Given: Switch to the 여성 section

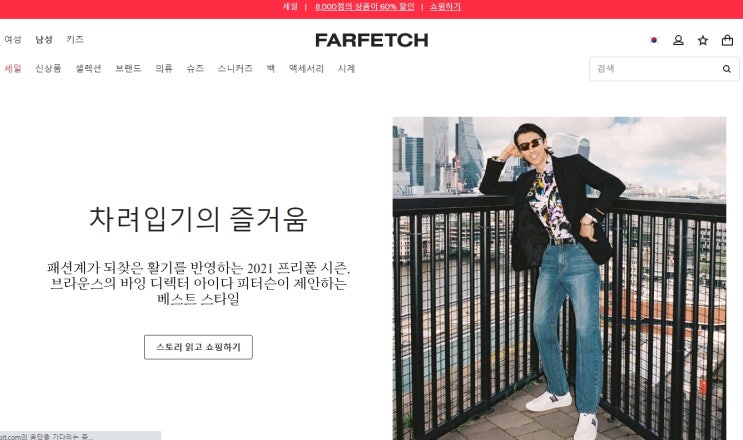Looking at the screenshot, I should (x=13, y=39).
